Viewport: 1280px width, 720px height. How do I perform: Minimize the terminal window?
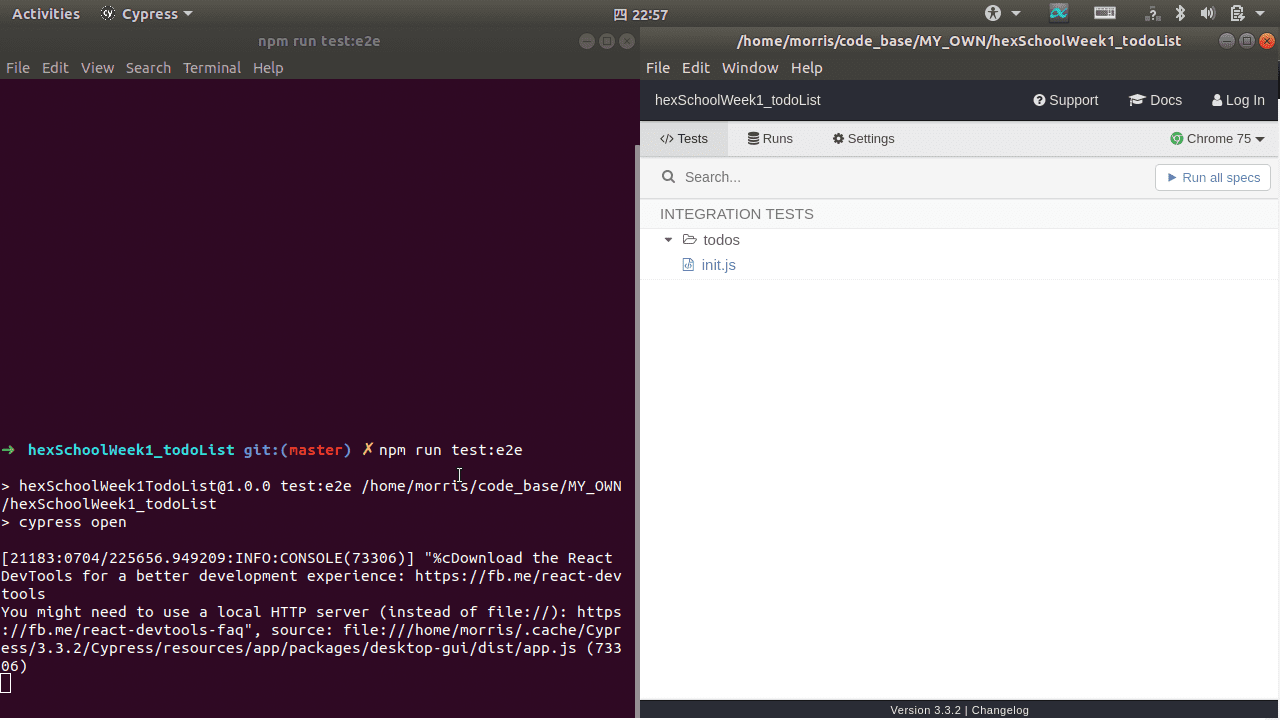tap(587, 41)
